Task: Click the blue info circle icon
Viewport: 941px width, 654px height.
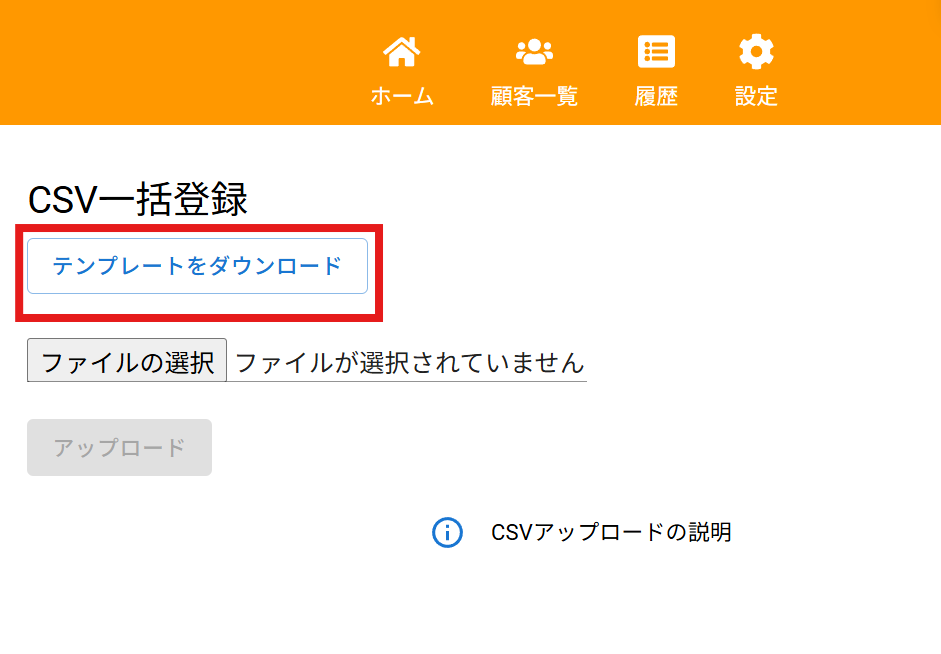Action: (x=447, y=532)
